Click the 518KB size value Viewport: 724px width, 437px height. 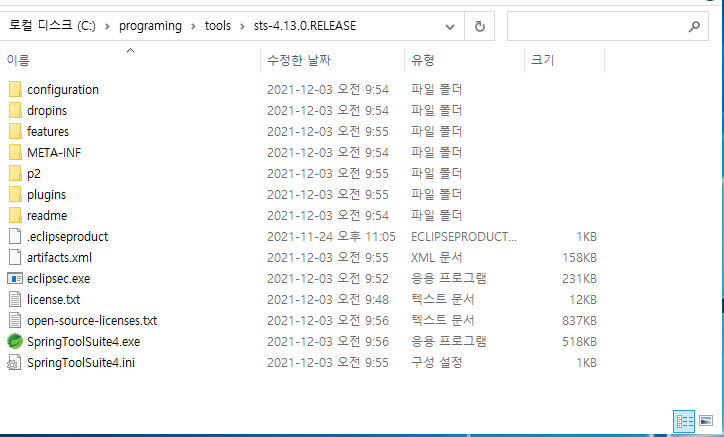pos(579,341)
